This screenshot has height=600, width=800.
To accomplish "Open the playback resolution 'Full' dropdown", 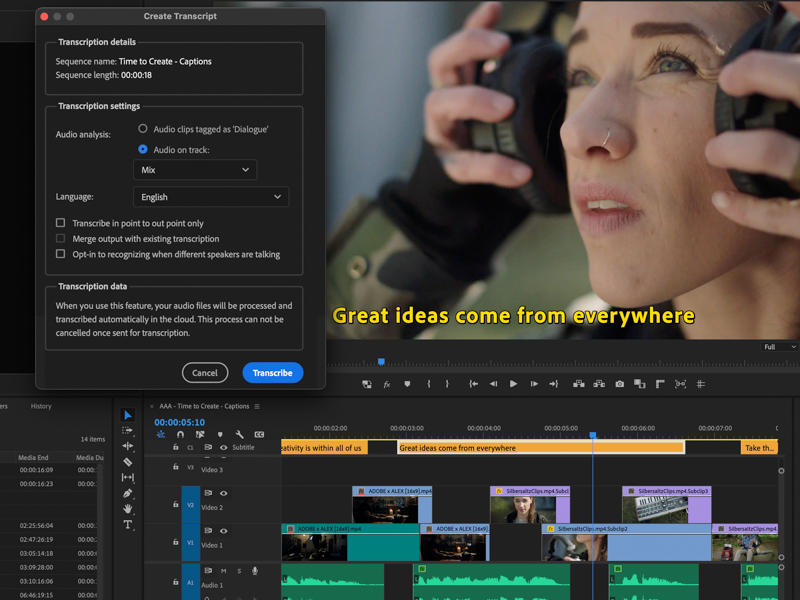I will pyautogui.click(x=780, y=347).
